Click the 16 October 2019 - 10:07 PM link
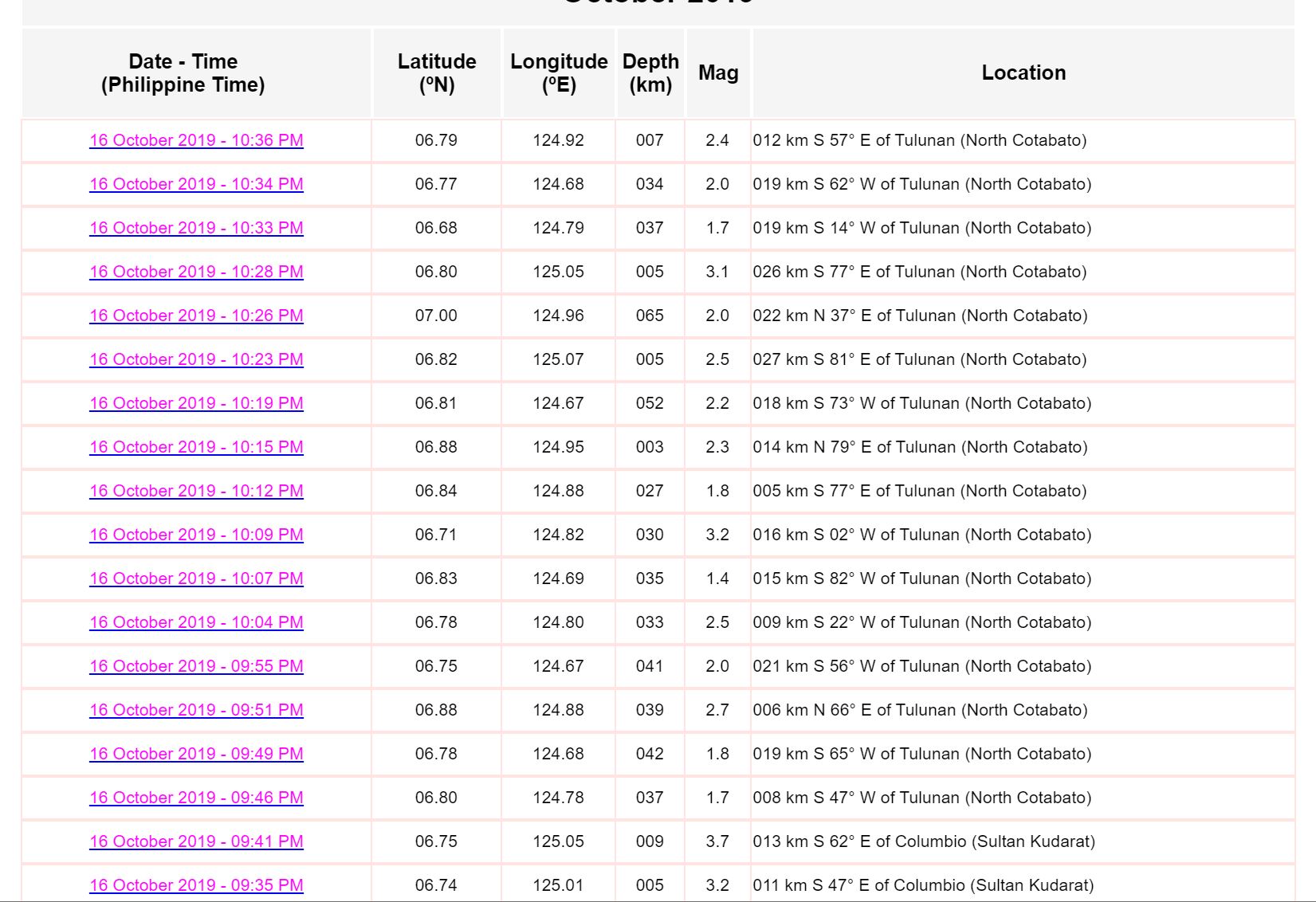 click(x=196, y=578)
